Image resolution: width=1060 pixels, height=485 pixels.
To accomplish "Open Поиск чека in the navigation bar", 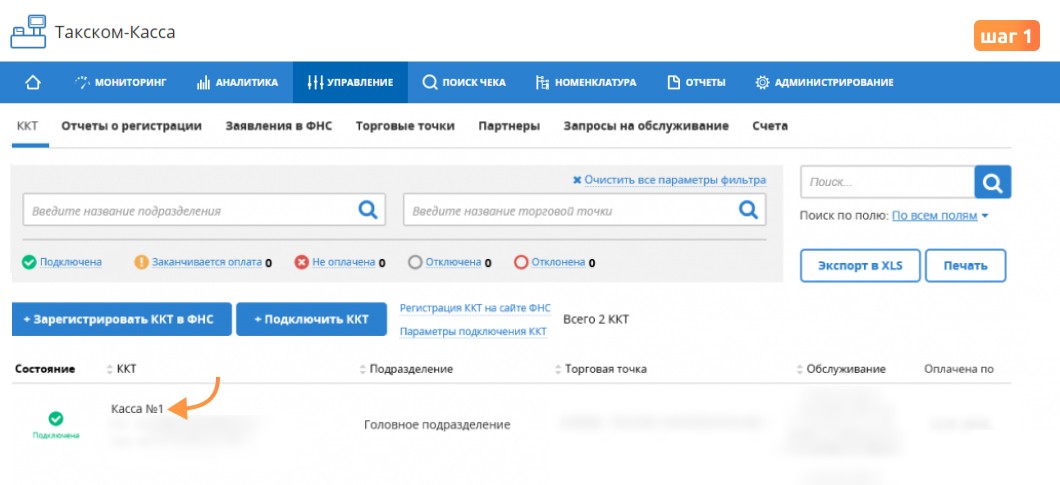I will pos(464,83).
